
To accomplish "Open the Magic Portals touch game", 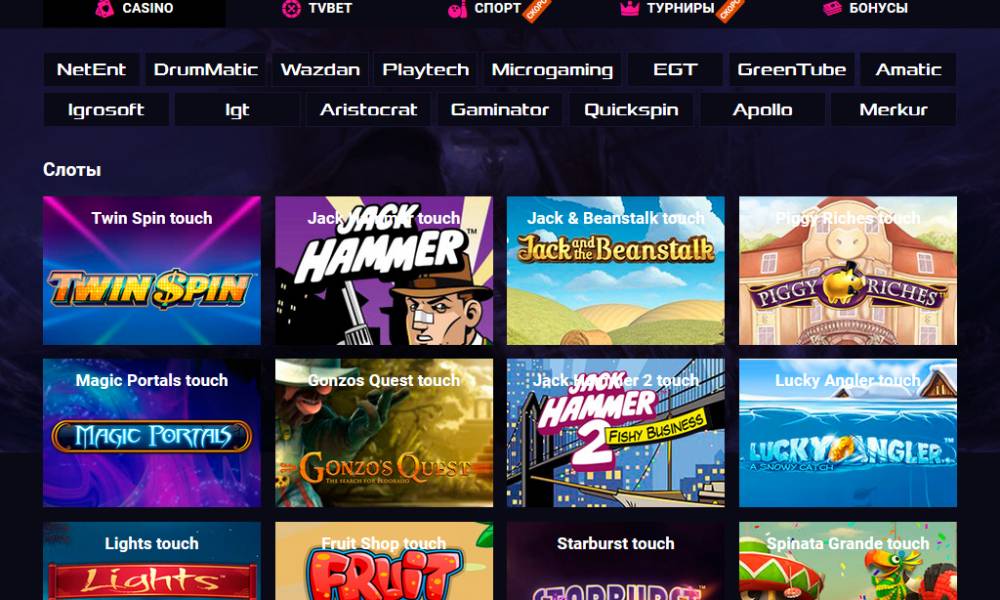I will (x=152, y=433).
